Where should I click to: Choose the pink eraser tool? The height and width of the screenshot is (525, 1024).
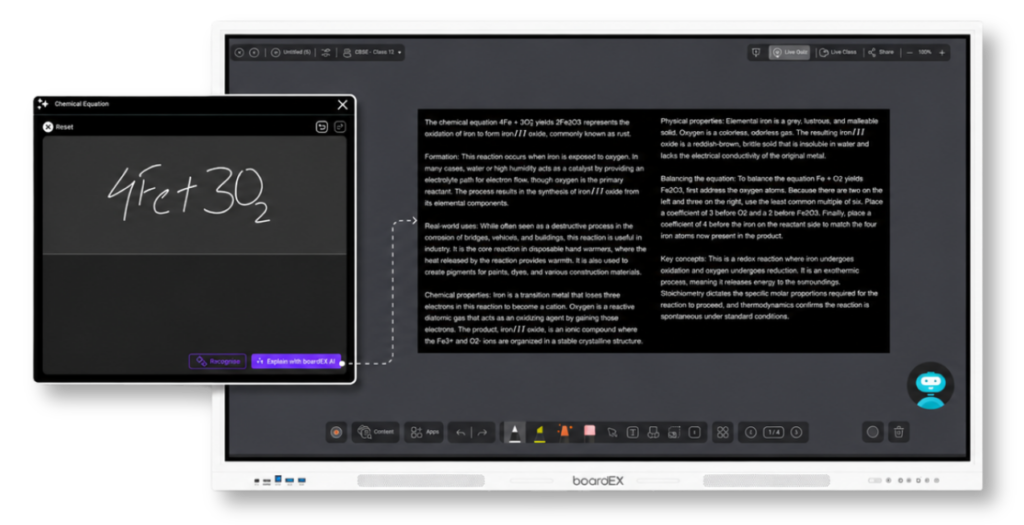(x=589, y=432)
